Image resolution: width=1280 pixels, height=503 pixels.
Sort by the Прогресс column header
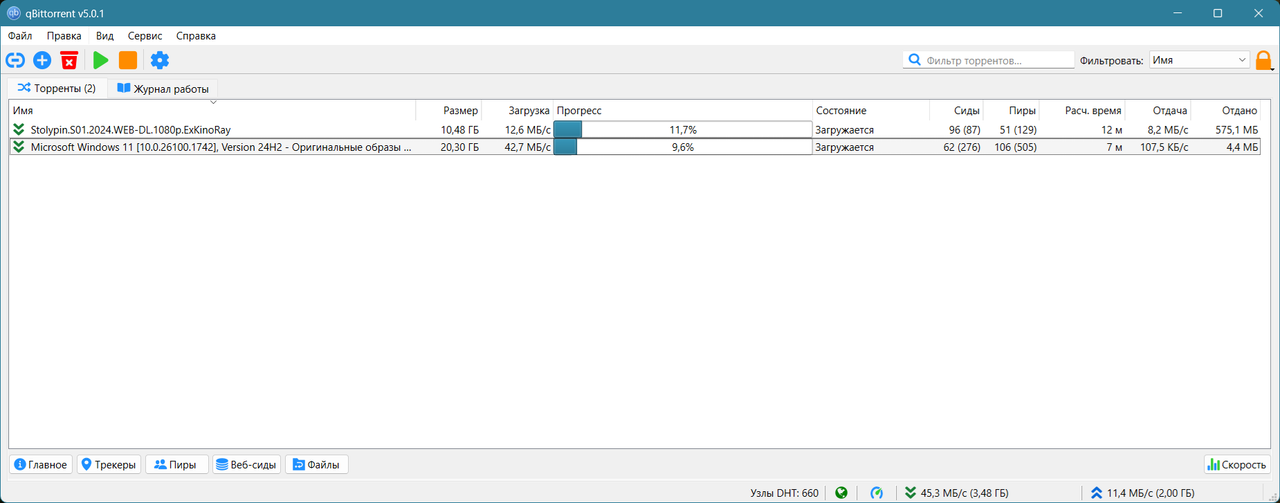tap(683, 110)
